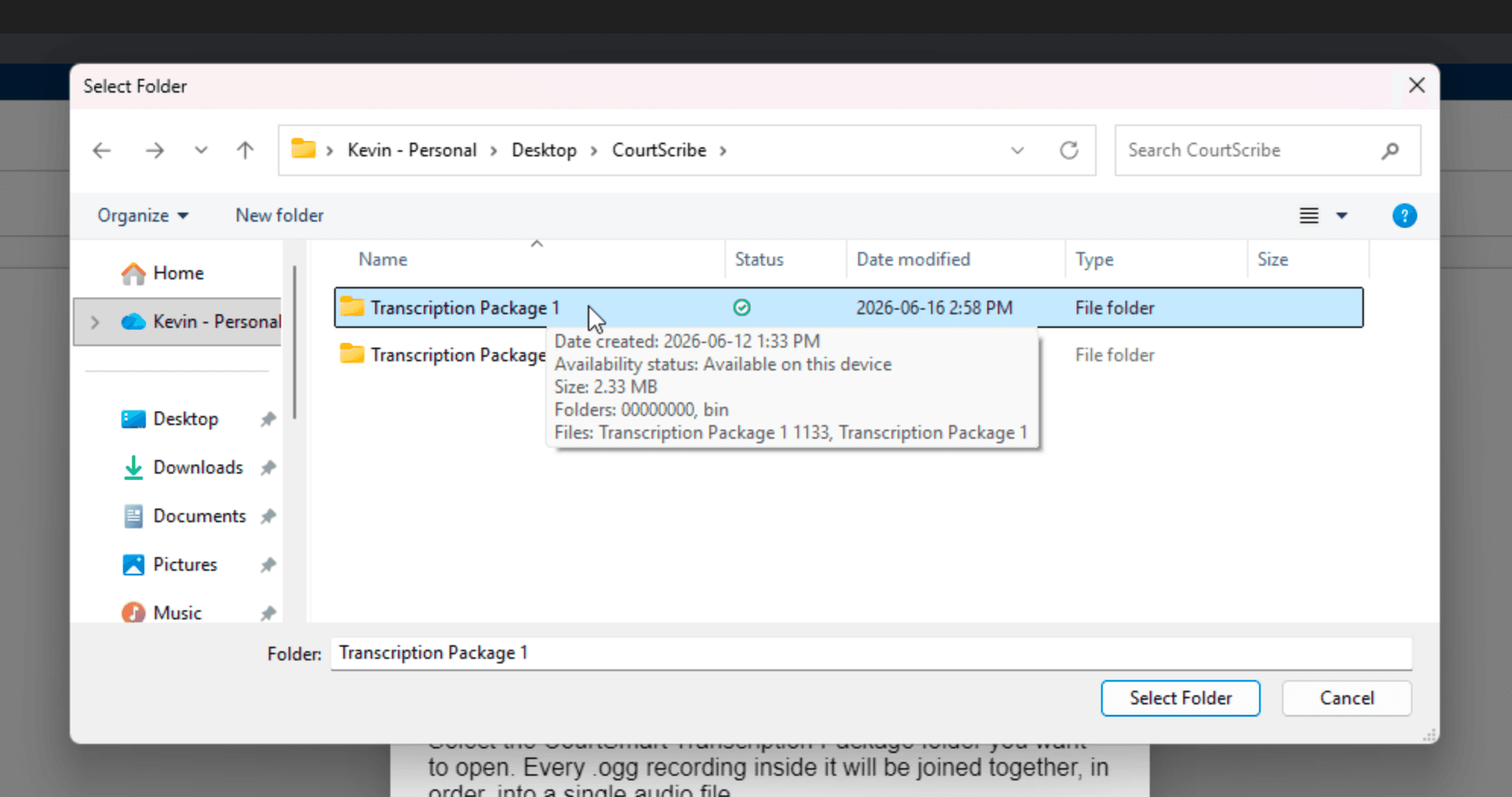The height and width of the screenshot is (797, 1512).
Task: Click the 2026-06-16 2:58 PM date cell
Action: [x=934, y=307]
